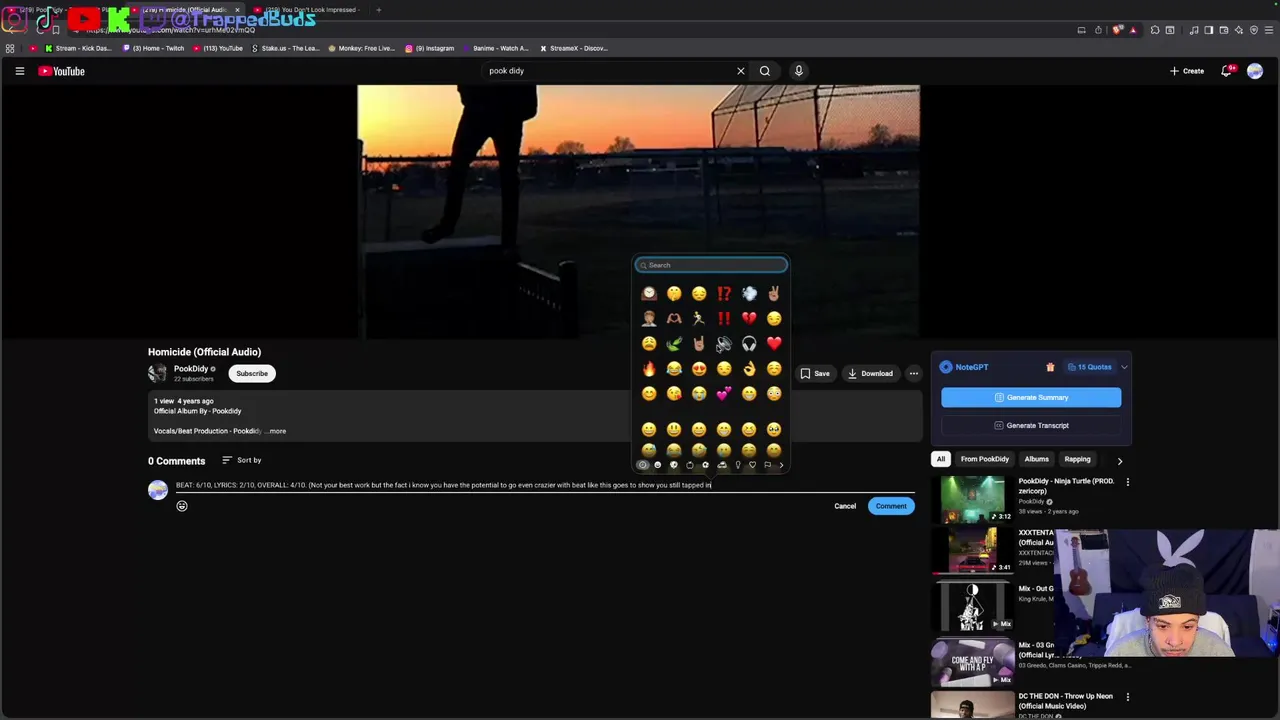Insert the heart hands emoji
The width and height of the screenshot is (1280, 720).
[674, 318]
